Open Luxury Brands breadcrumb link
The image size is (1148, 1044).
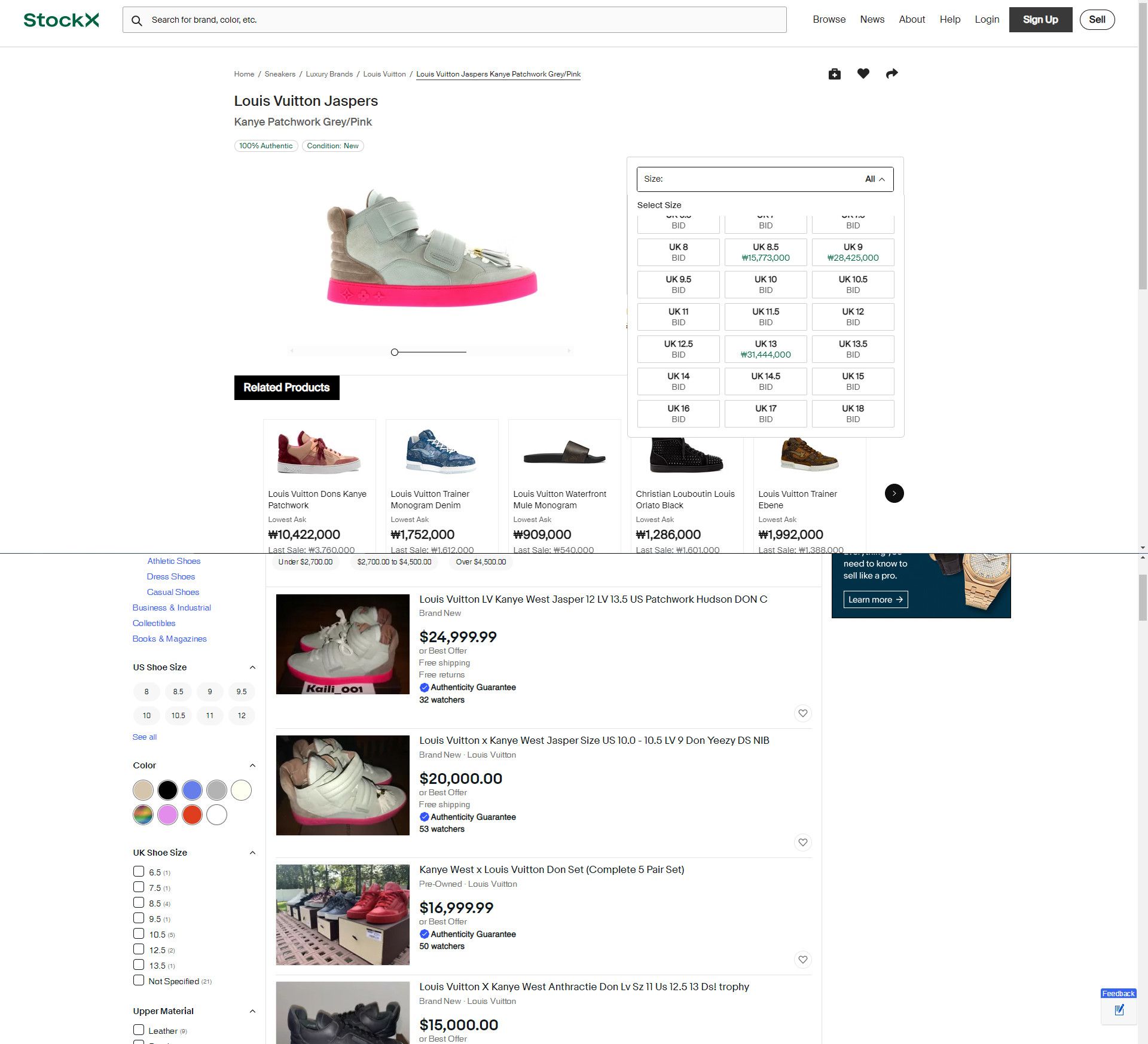pyautogui.click(x=329, y=74)
